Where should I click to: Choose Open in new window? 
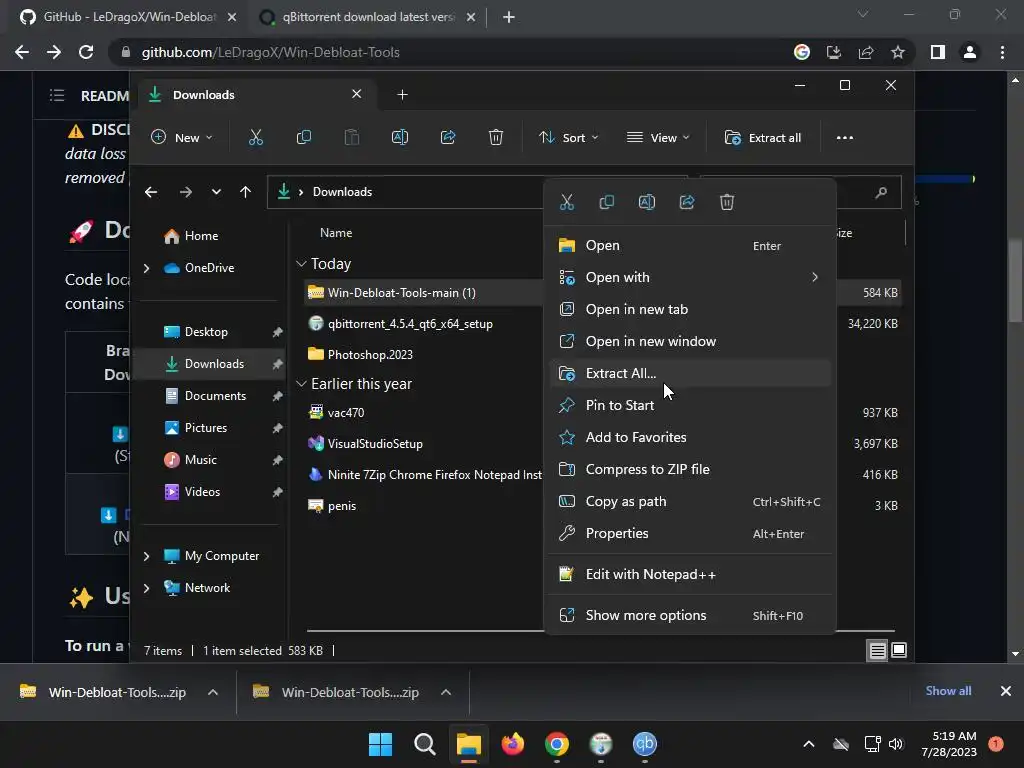coord(690,342)
